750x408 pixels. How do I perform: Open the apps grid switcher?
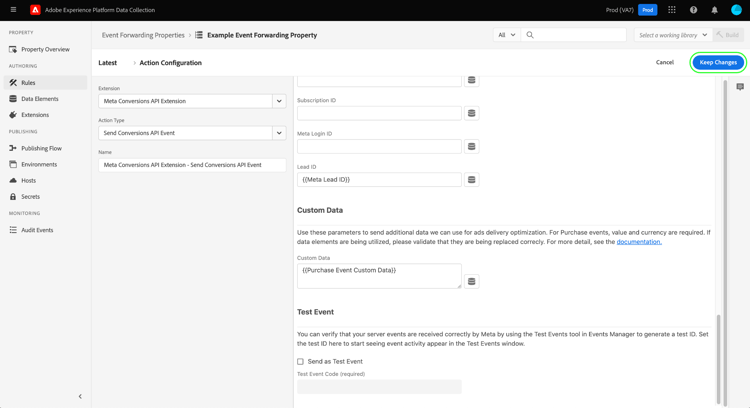(672, 10)
